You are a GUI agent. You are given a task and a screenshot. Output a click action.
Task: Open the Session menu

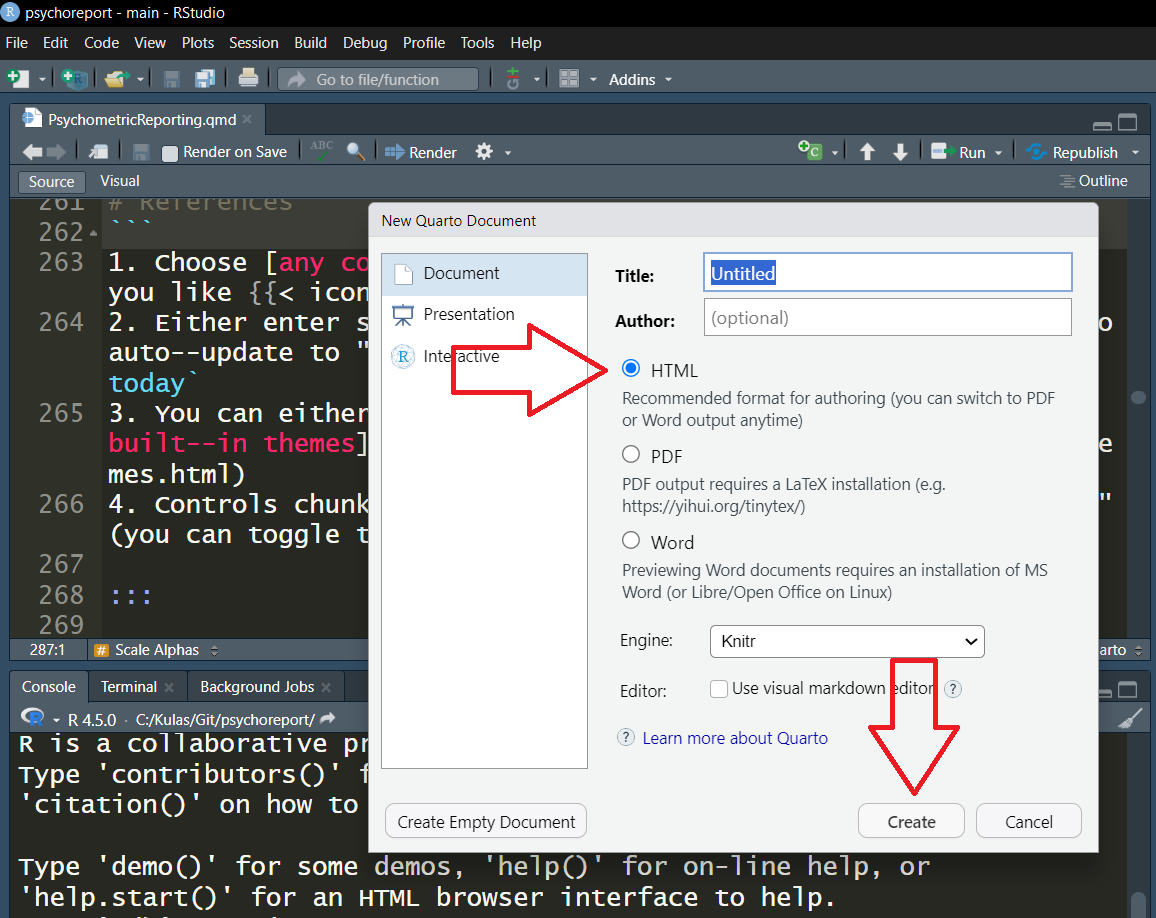[253, 42]
